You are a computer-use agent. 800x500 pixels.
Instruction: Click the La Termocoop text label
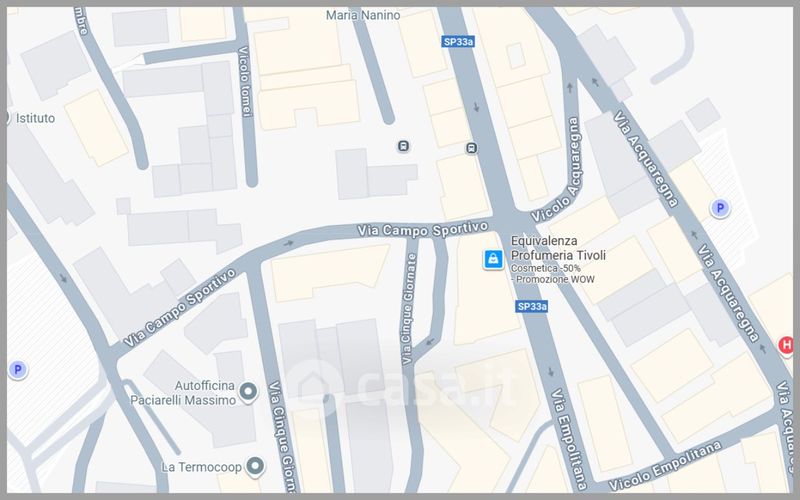(201, 467)
